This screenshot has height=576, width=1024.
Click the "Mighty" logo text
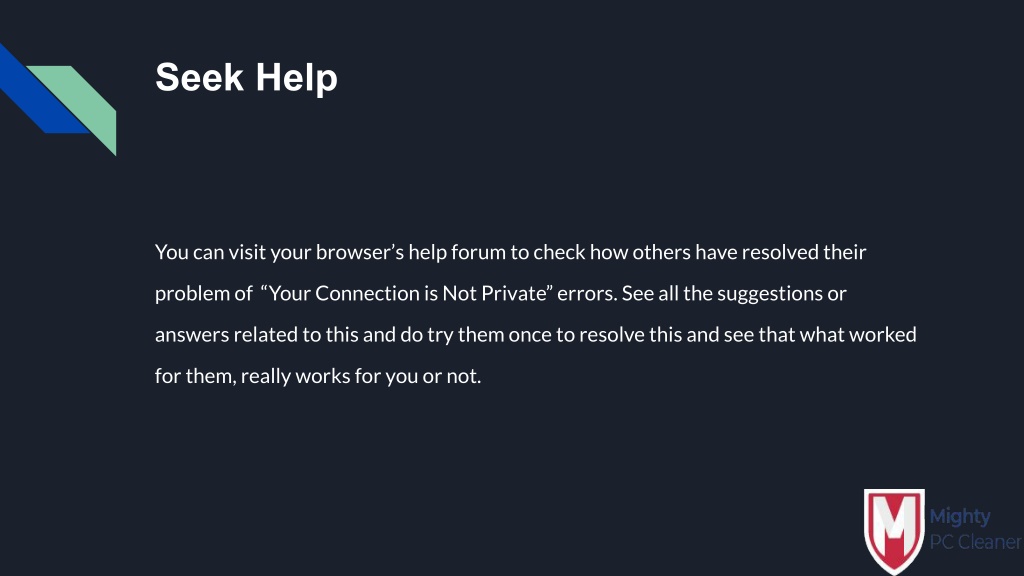(959, 517)
